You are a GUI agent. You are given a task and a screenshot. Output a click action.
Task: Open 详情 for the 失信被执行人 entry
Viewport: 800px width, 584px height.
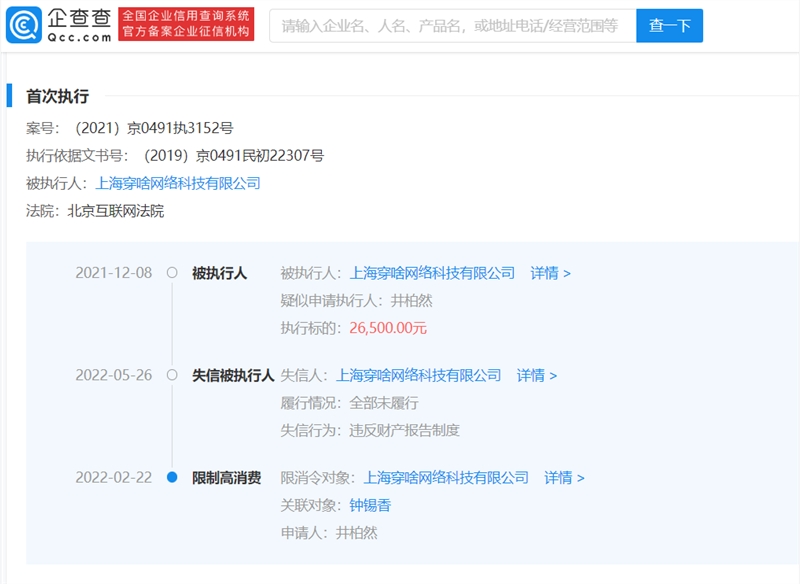[537, 375]
